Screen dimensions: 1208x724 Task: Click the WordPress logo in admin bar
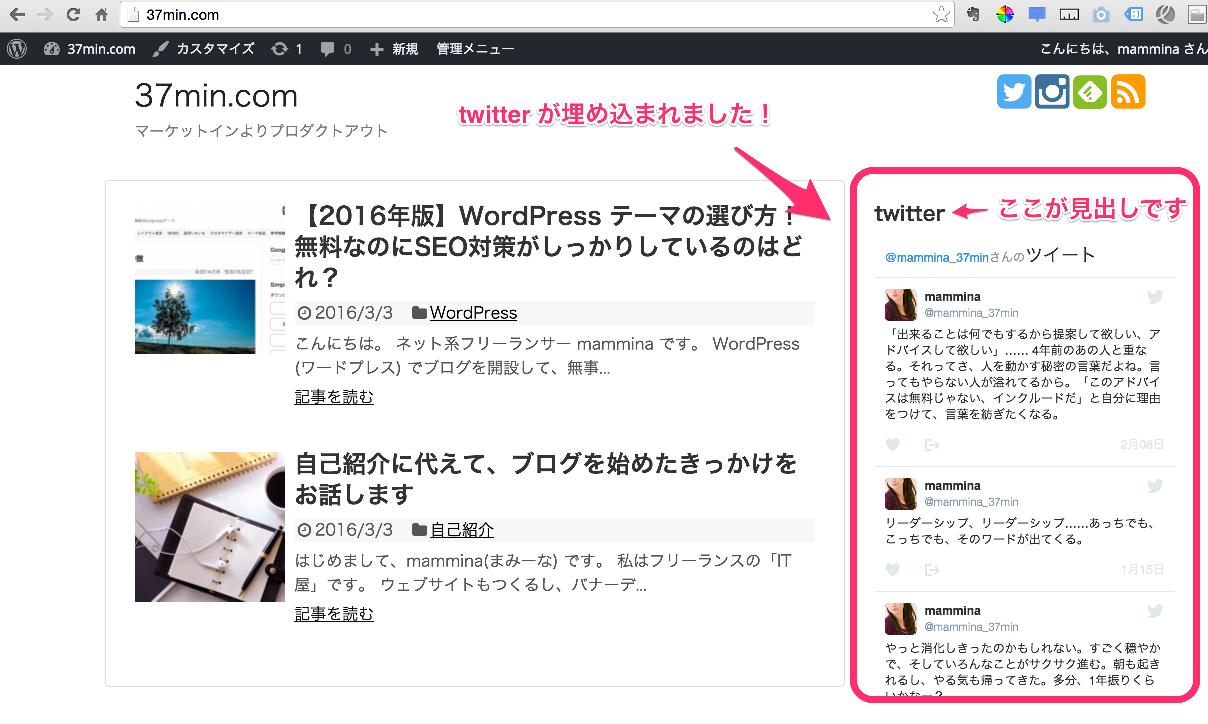tap(17, 48)
